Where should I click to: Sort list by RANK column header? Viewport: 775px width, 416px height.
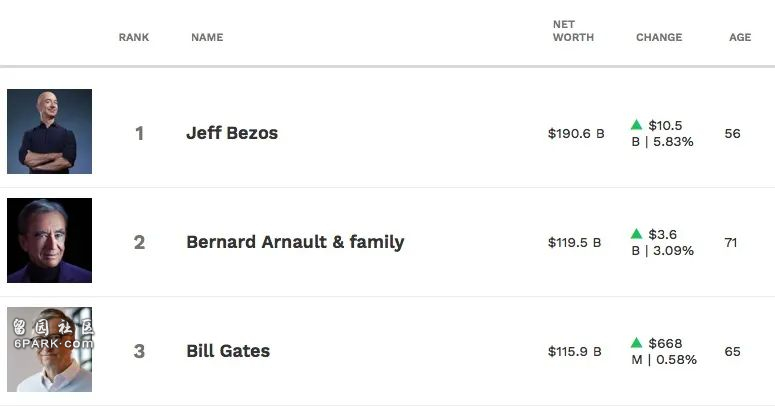pyautogui.click(x=134, y=38)
